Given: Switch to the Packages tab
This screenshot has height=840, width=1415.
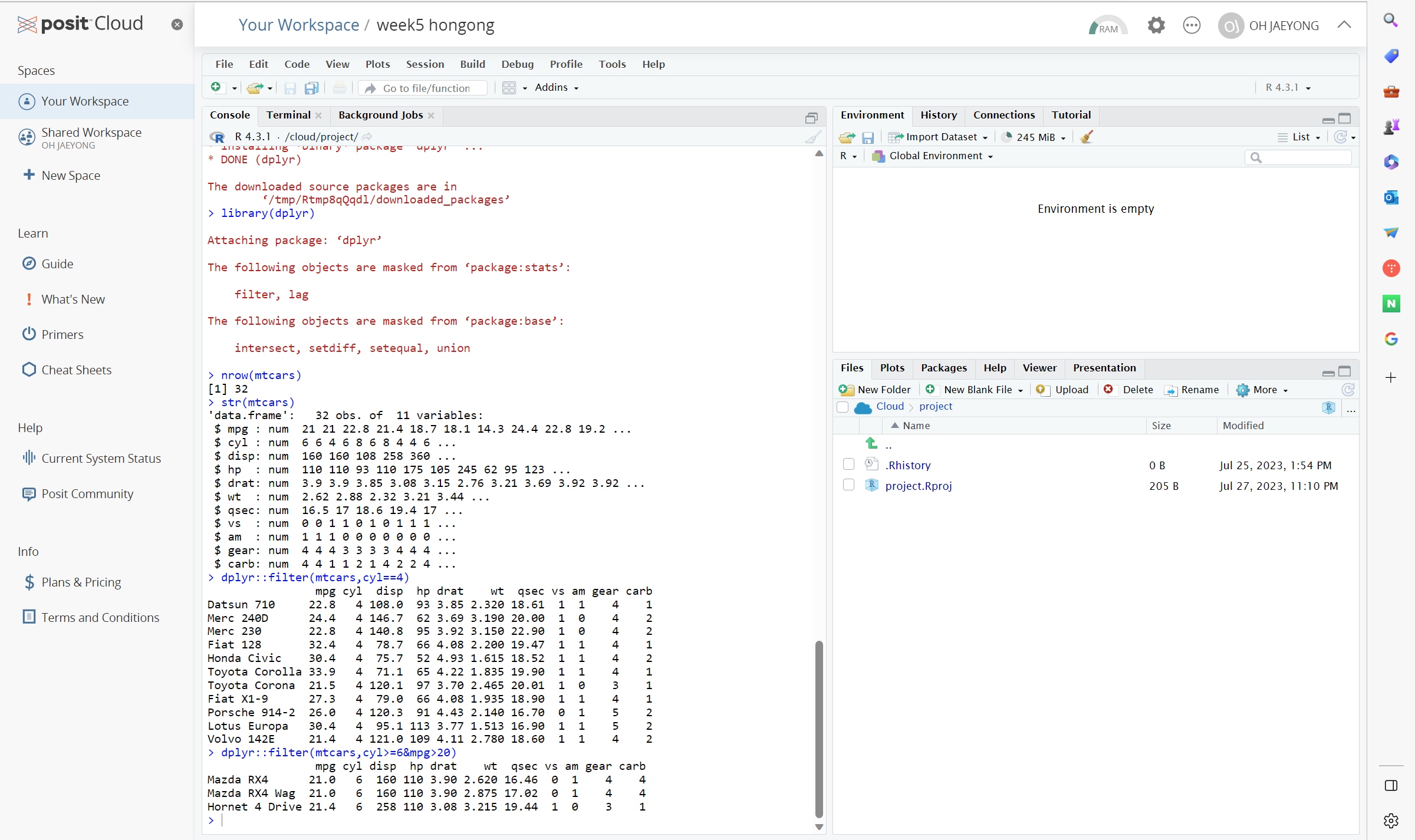Looking at the screenshot, I should click(x=943, y=368).
